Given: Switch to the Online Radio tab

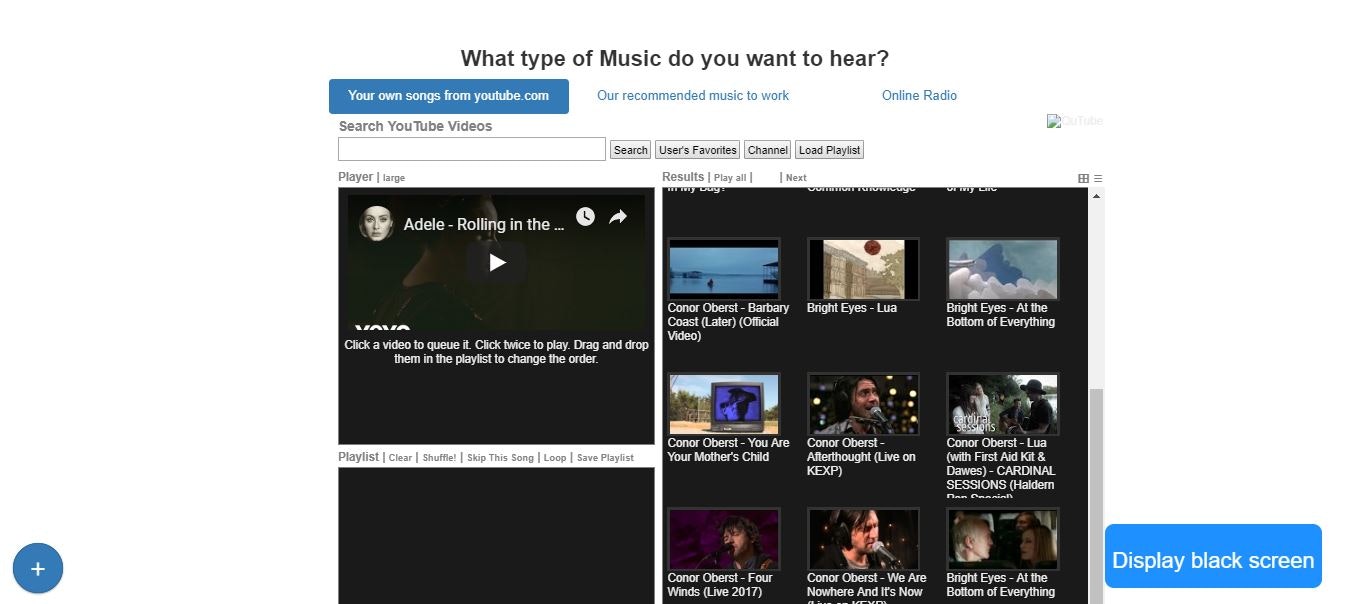Looking at the screenshot, I should 918,95.
